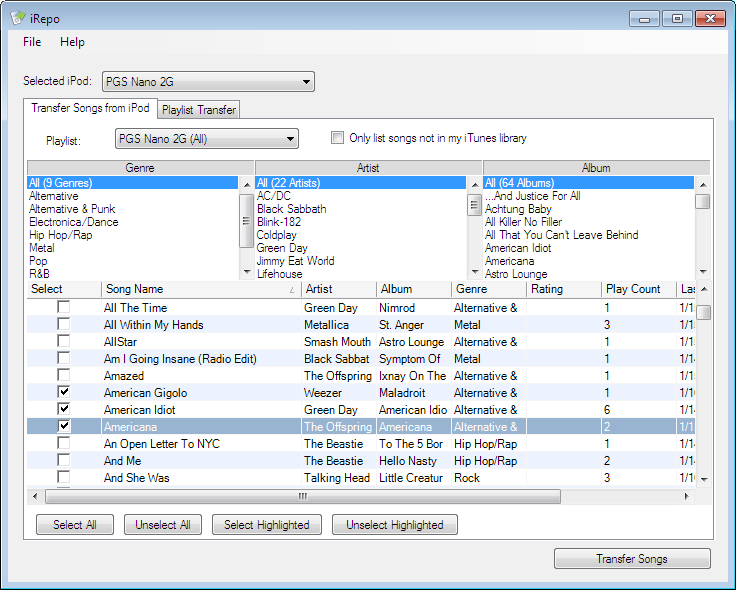Image resolution: width=736 pixels, height=590 pixels.
Task: Select Alternative & Punk genre
Action: (x=132, y=209)
